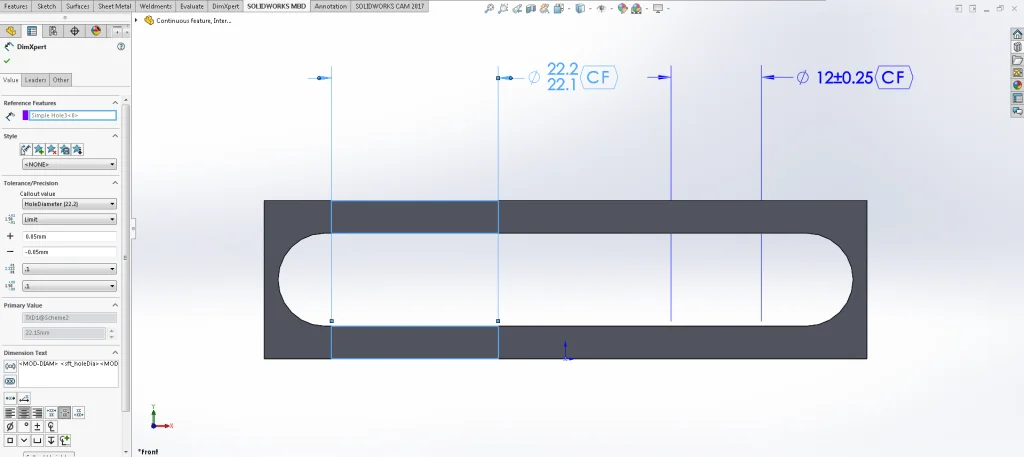Switch to the Leaders tab

click(35, 80)
